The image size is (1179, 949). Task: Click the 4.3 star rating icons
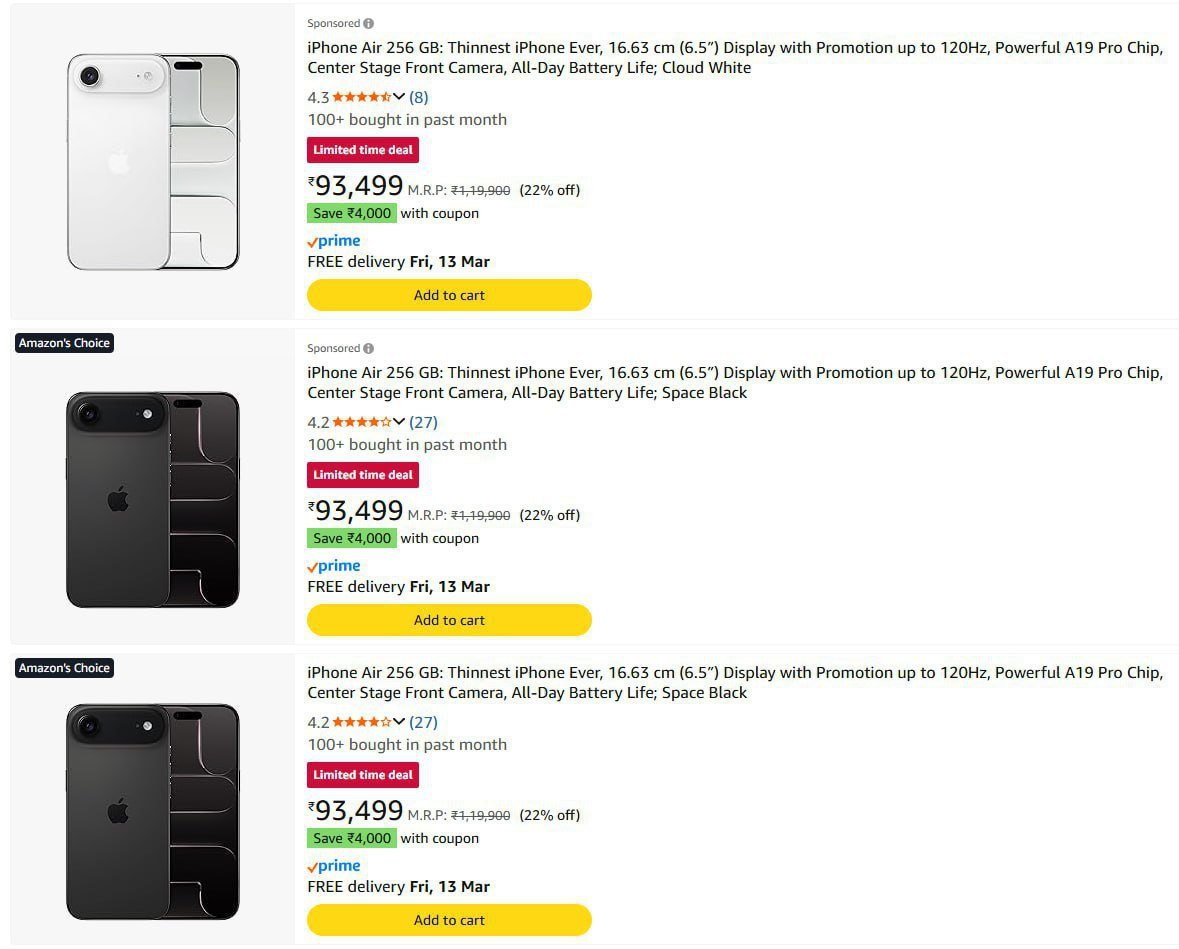(x=361, y=97)
